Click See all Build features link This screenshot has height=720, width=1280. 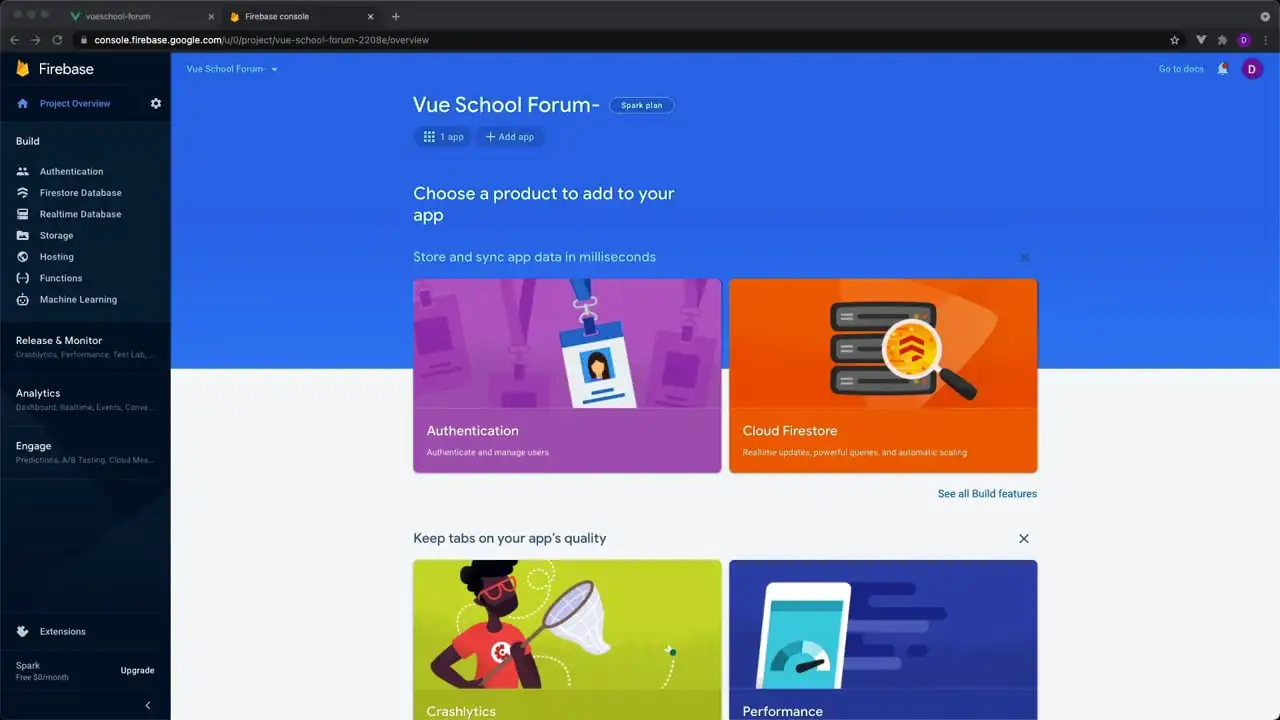(987, 494)
